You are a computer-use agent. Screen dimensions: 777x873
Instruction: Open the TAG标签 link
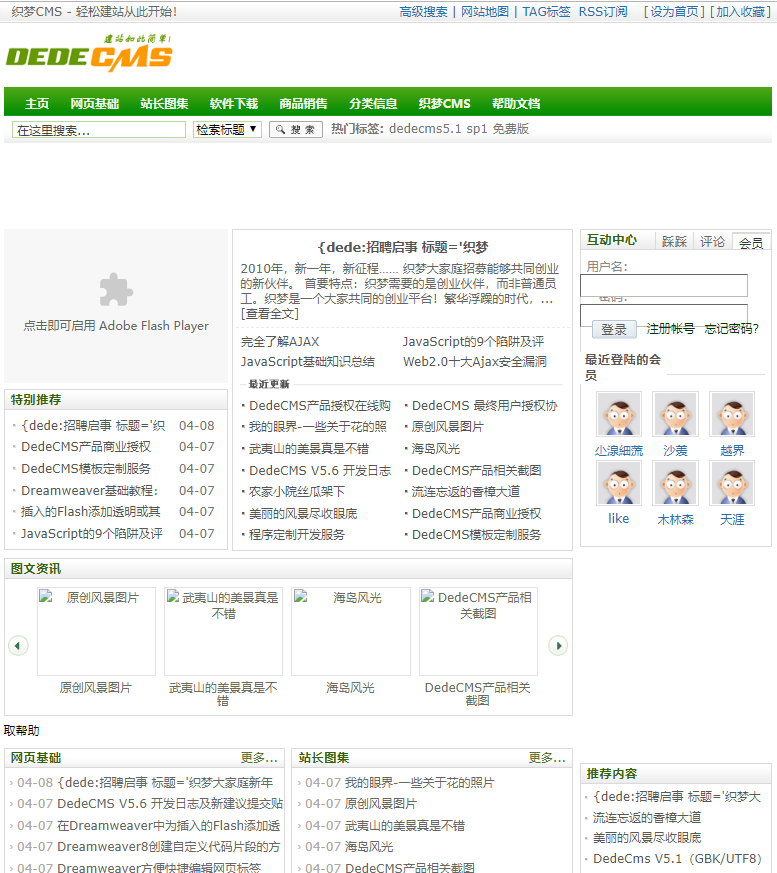click(546, 12)
